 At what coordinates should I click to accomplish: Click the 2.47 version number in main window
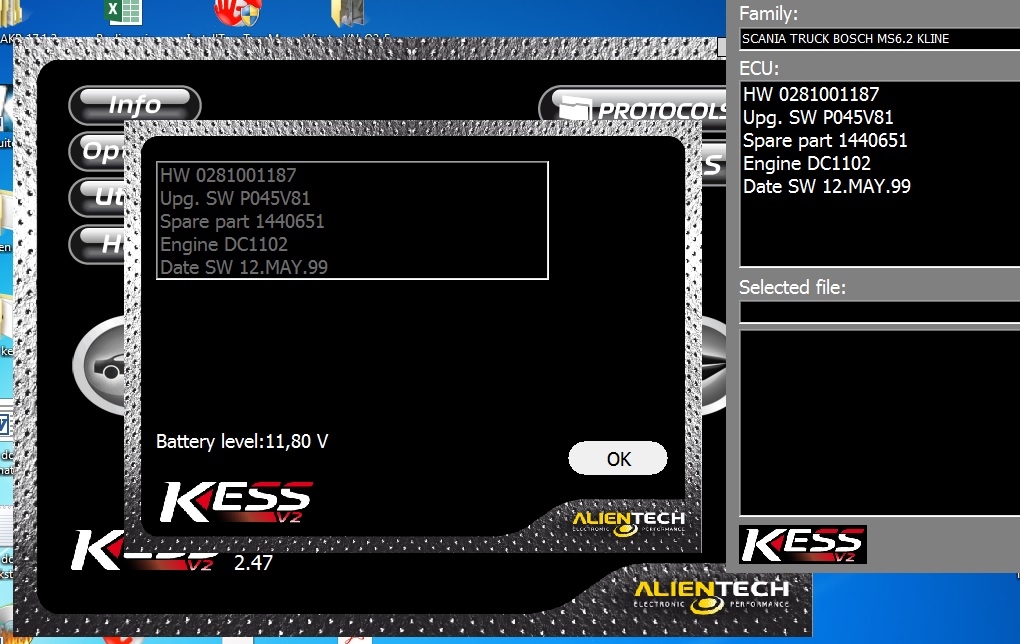[x=253, y=563]
